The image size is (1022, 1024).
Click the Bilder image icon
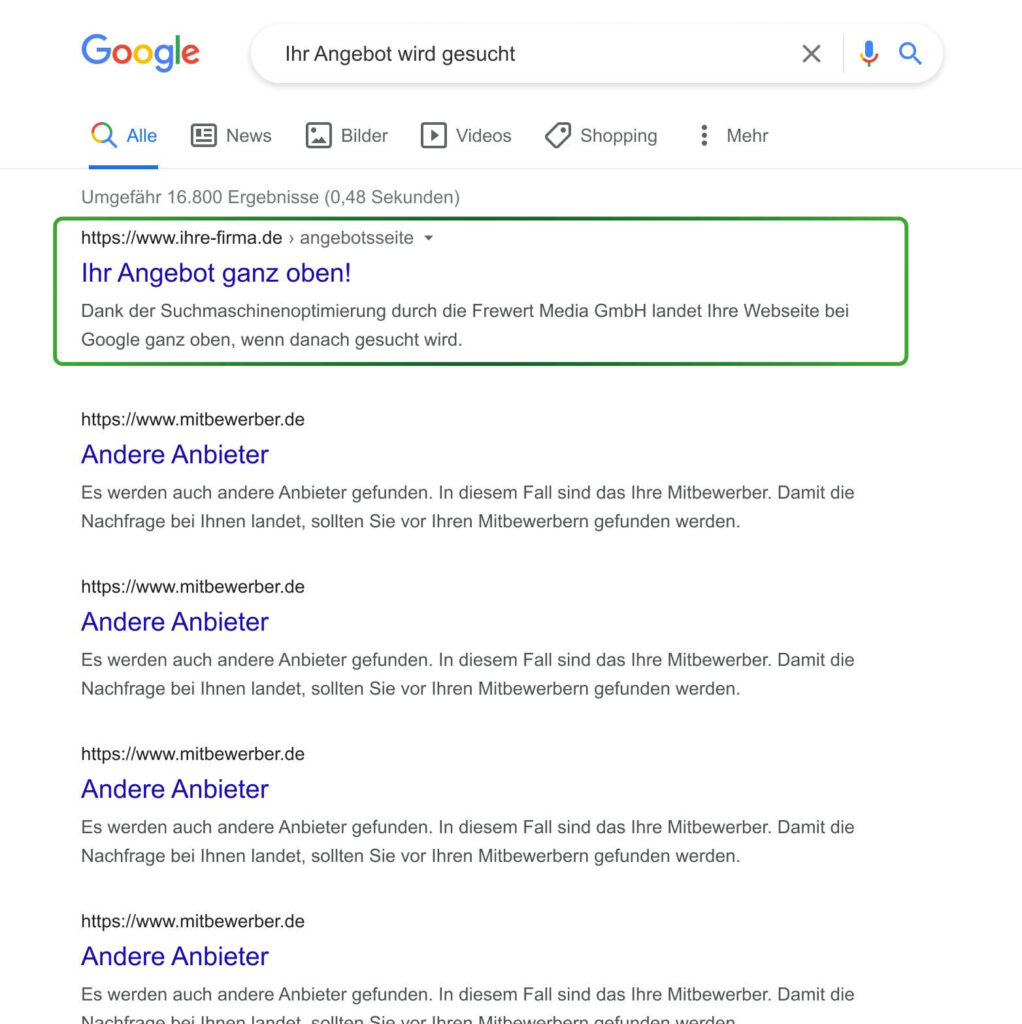(x=318, y=135)
